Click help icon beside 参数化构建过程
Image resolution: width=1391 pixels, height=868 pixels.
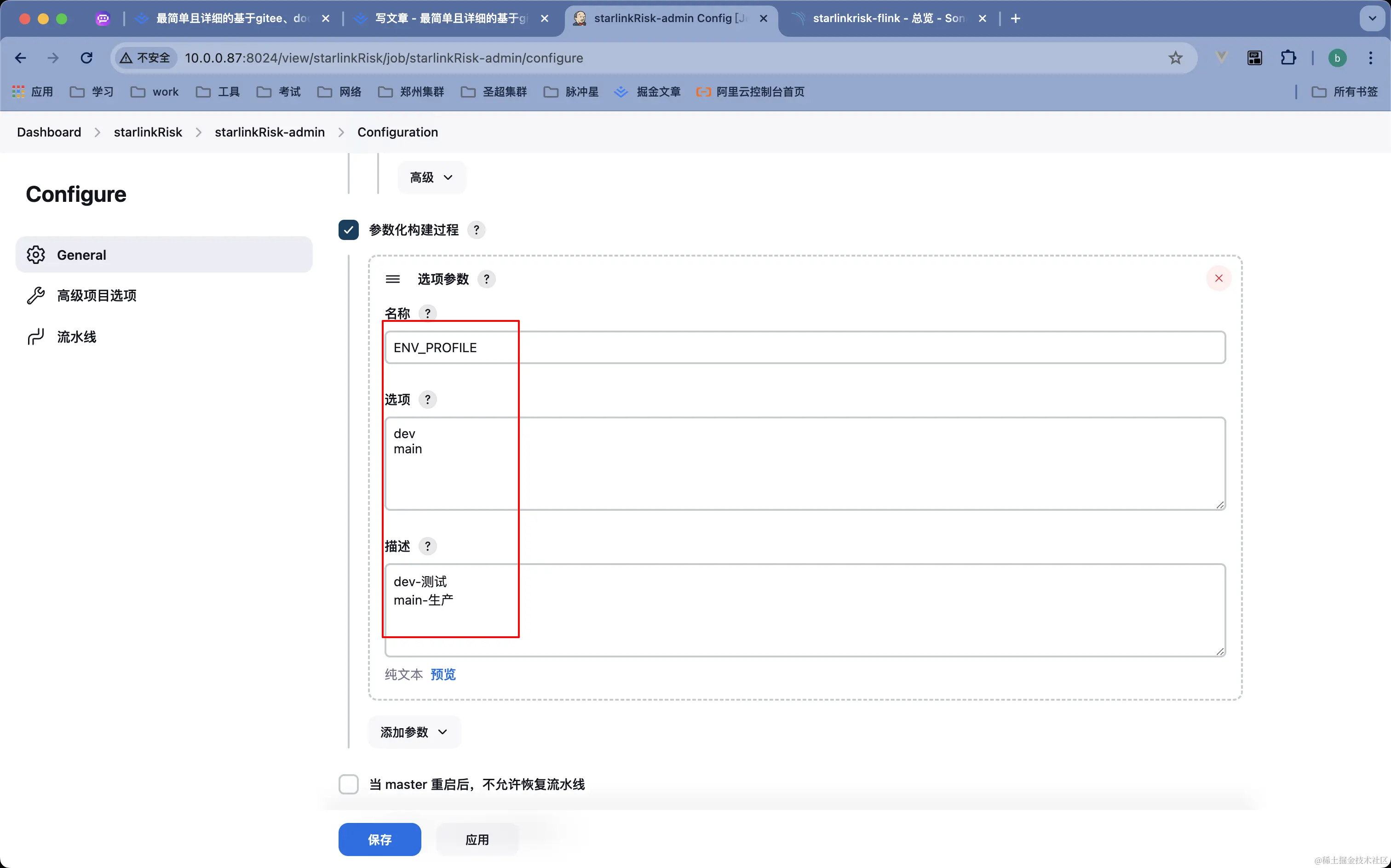click(476, 229)
